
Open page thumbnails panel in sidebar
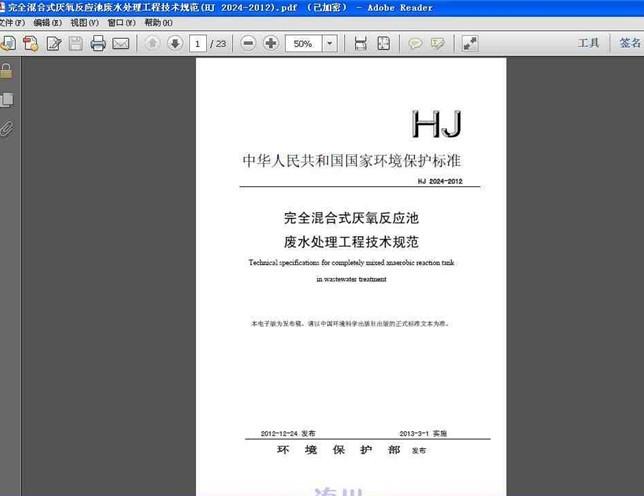pos(7,100)
